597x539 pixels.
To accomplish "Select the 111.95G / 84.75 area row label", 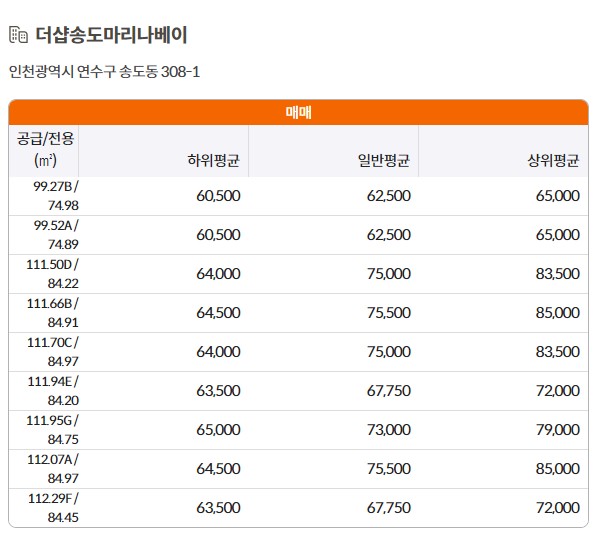I will click(x=52, y=430).
